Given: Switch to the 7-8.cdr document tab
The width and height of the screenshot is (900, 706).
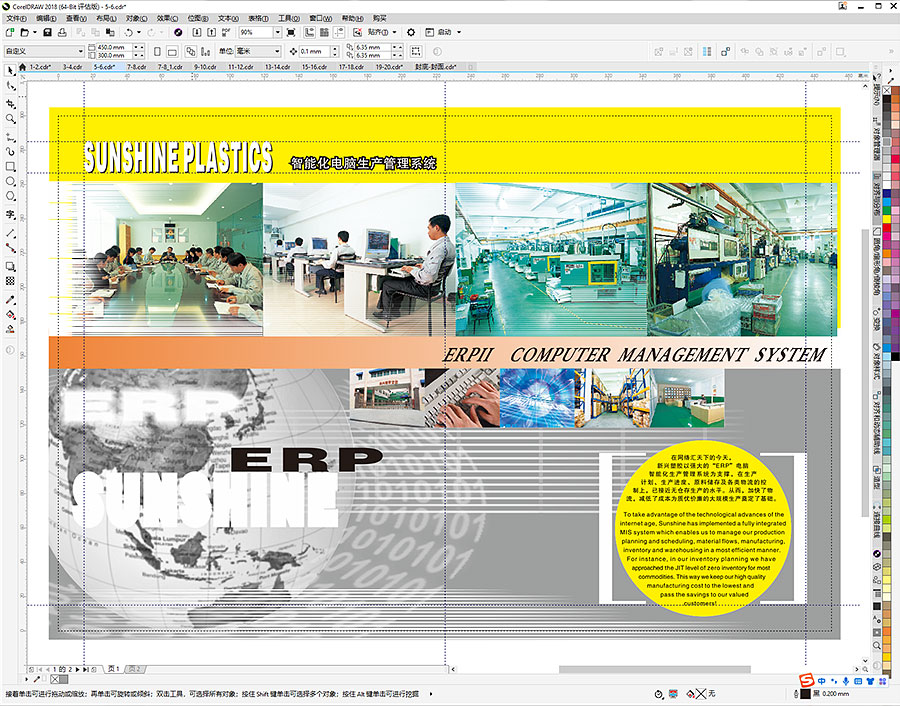Looking at the screenshot, I should [x=137, y=67].
